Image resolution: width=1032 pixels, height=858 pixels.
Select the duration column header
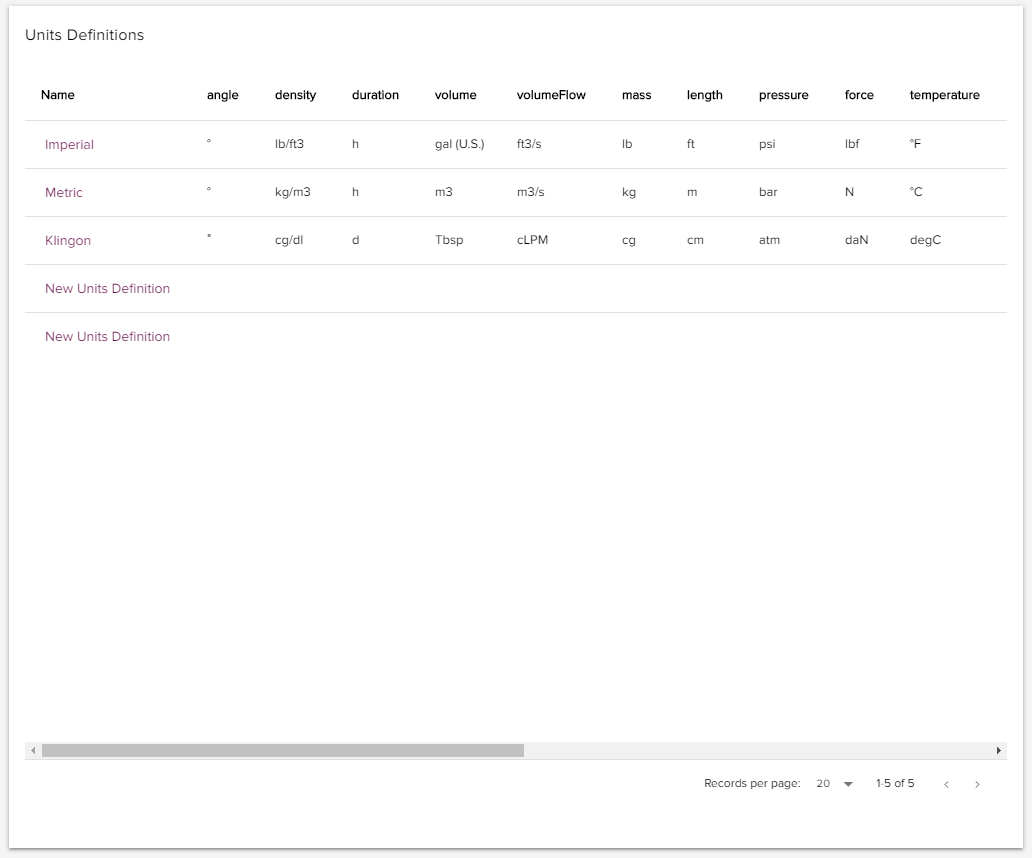coord(375,95)
